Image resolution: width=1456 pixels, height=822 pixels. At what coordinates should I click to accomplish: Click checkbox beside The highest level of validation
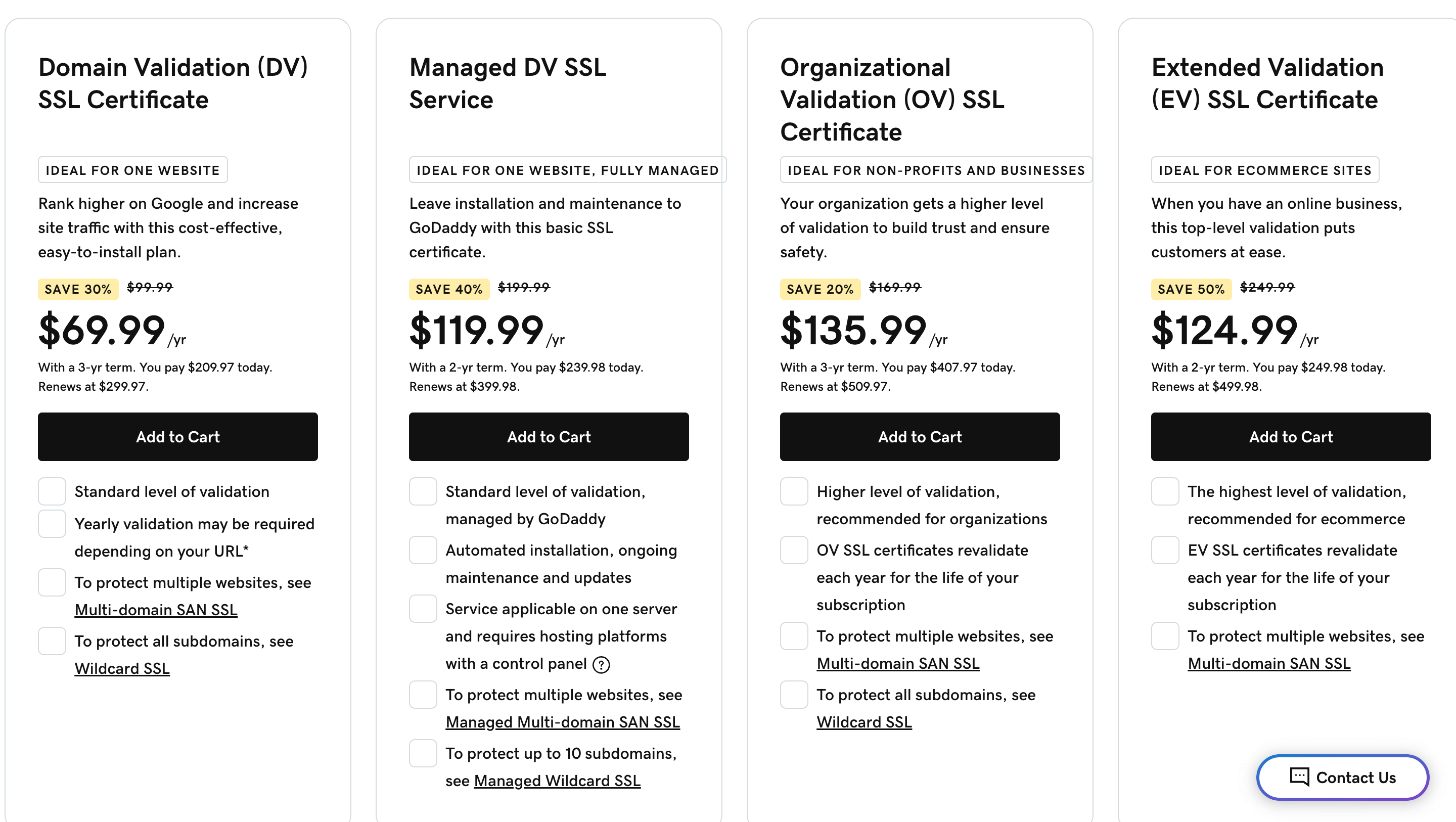pyautogui.click(x=1165, y=491)
